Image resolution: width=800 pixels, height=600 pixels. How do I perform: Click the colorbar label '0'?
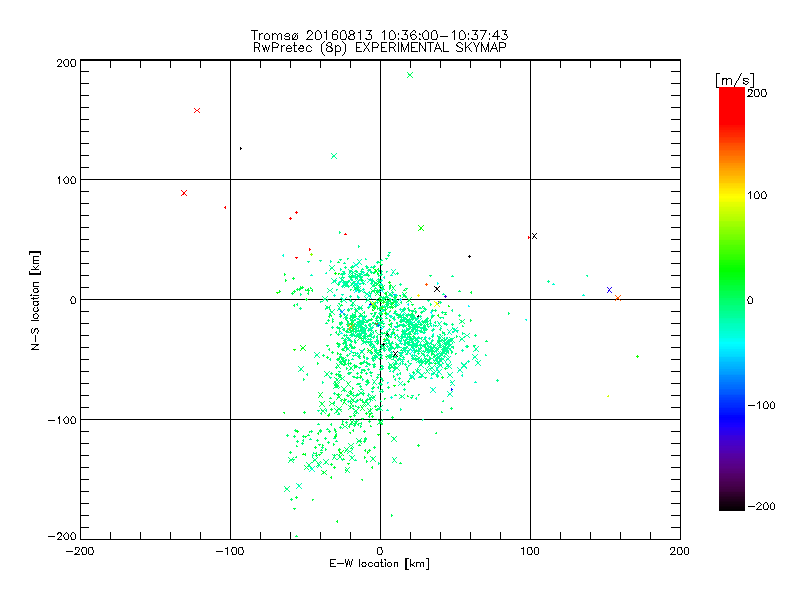click(750, 300)
